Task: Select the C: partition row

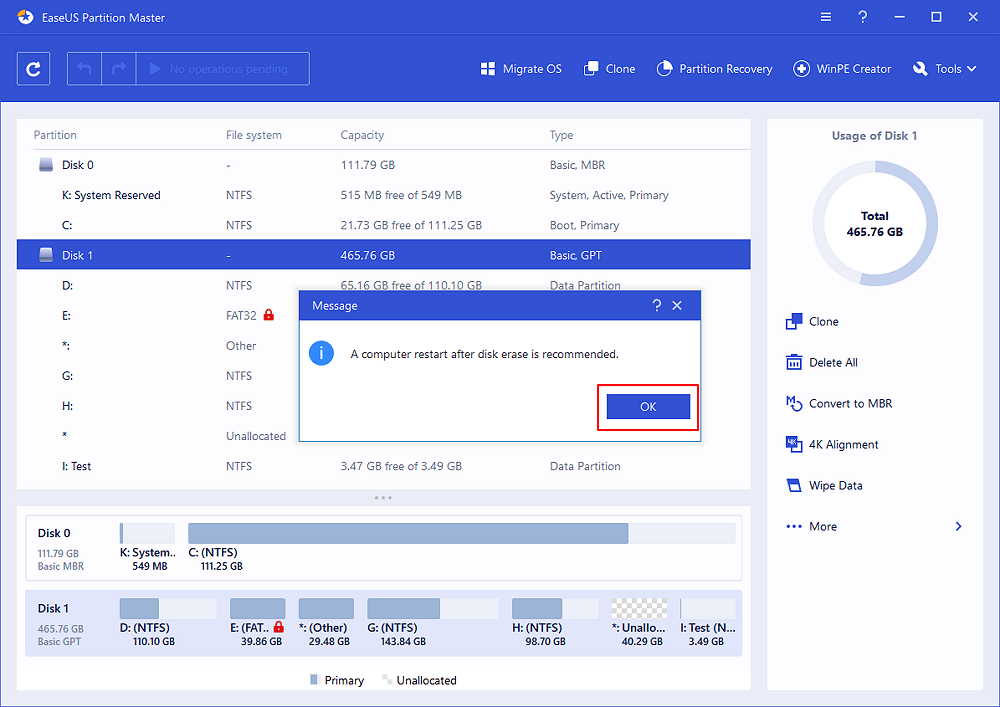Action: 383,225
